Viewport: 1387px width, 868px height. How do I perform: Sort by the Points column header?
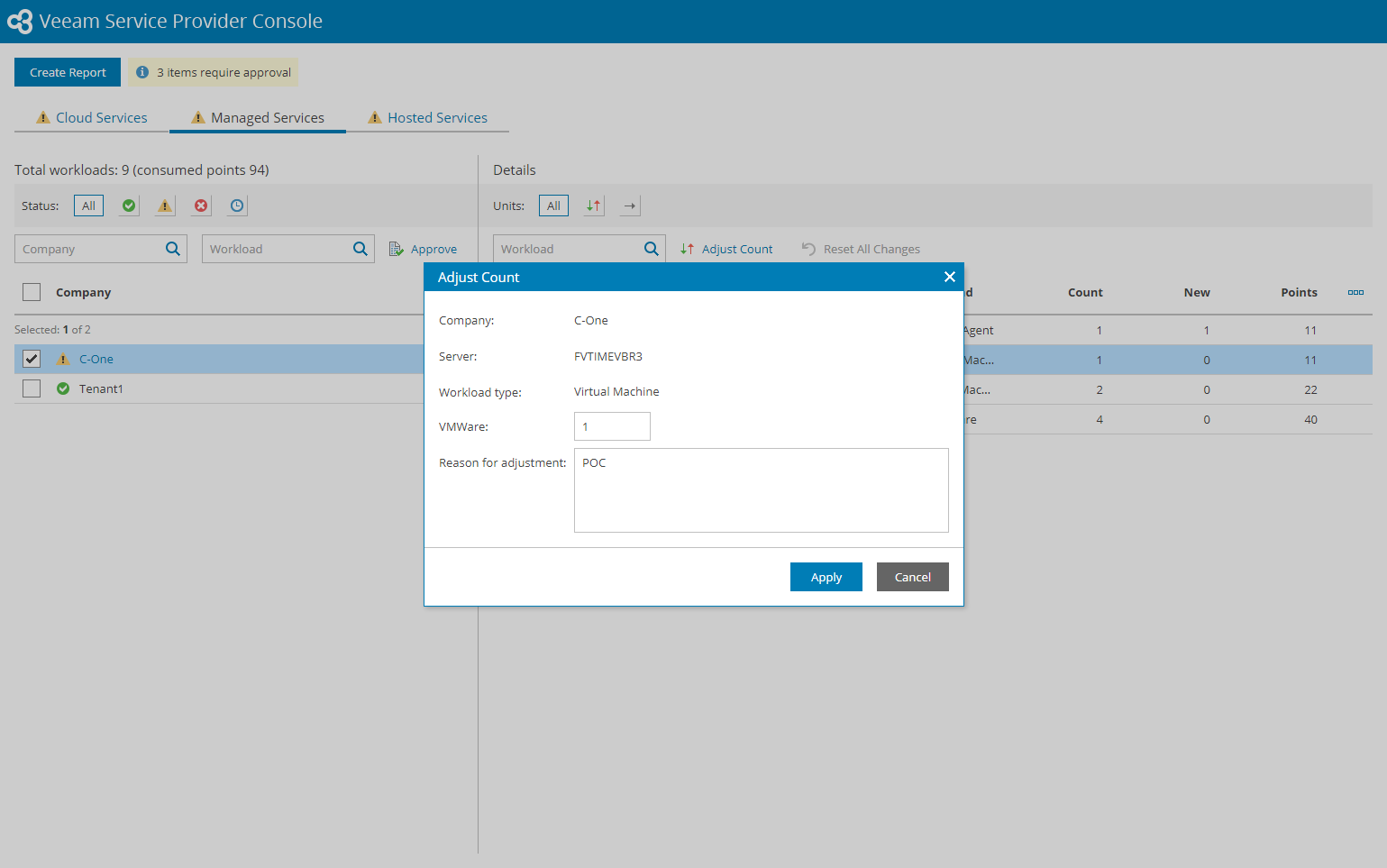click(1299, 292)
